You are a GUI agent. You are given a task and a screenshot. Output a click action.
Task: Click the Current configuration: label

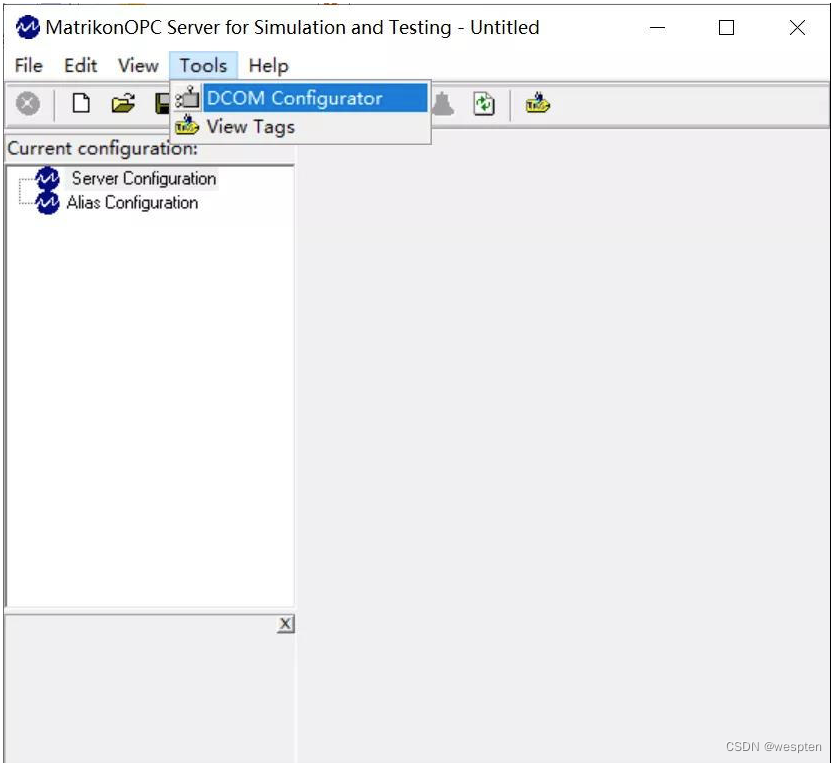coord(102,148)
